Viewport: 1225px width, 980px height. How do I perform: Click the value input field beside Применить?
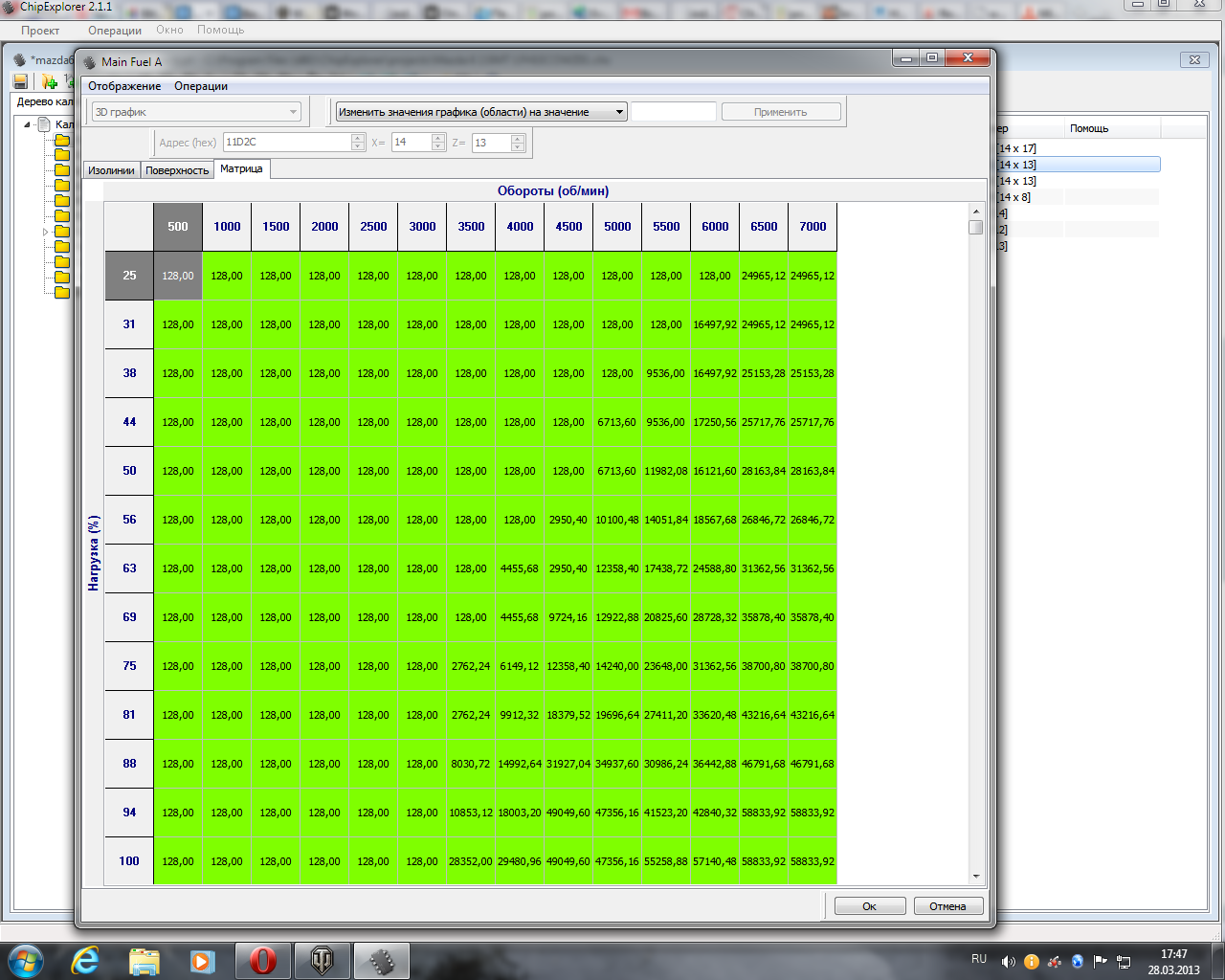coord(673,112)
